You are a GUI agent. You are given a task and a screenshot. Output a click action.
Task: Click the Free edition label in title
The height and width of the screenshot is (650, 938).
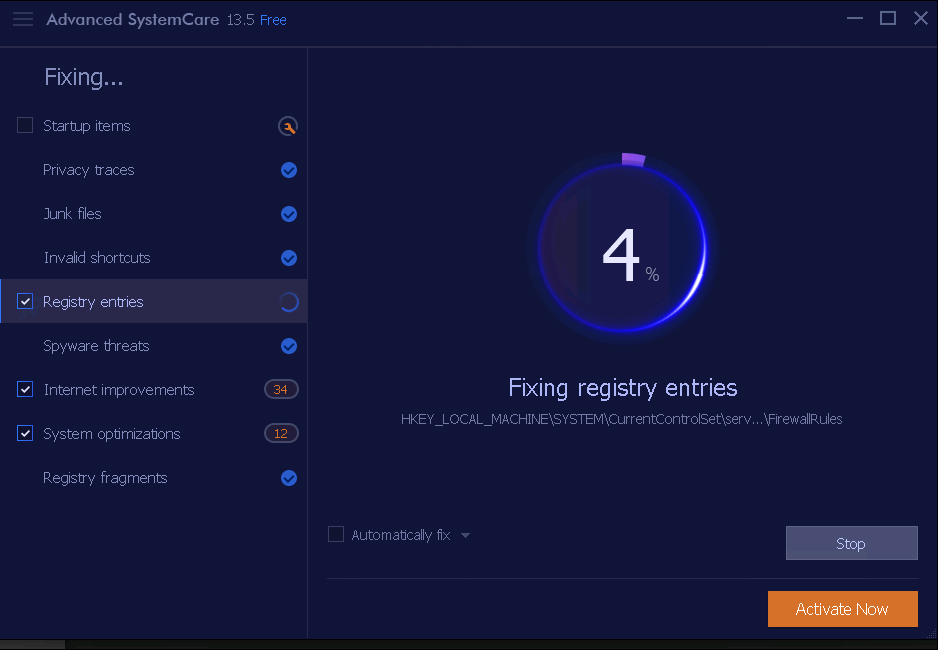(273, 20)
